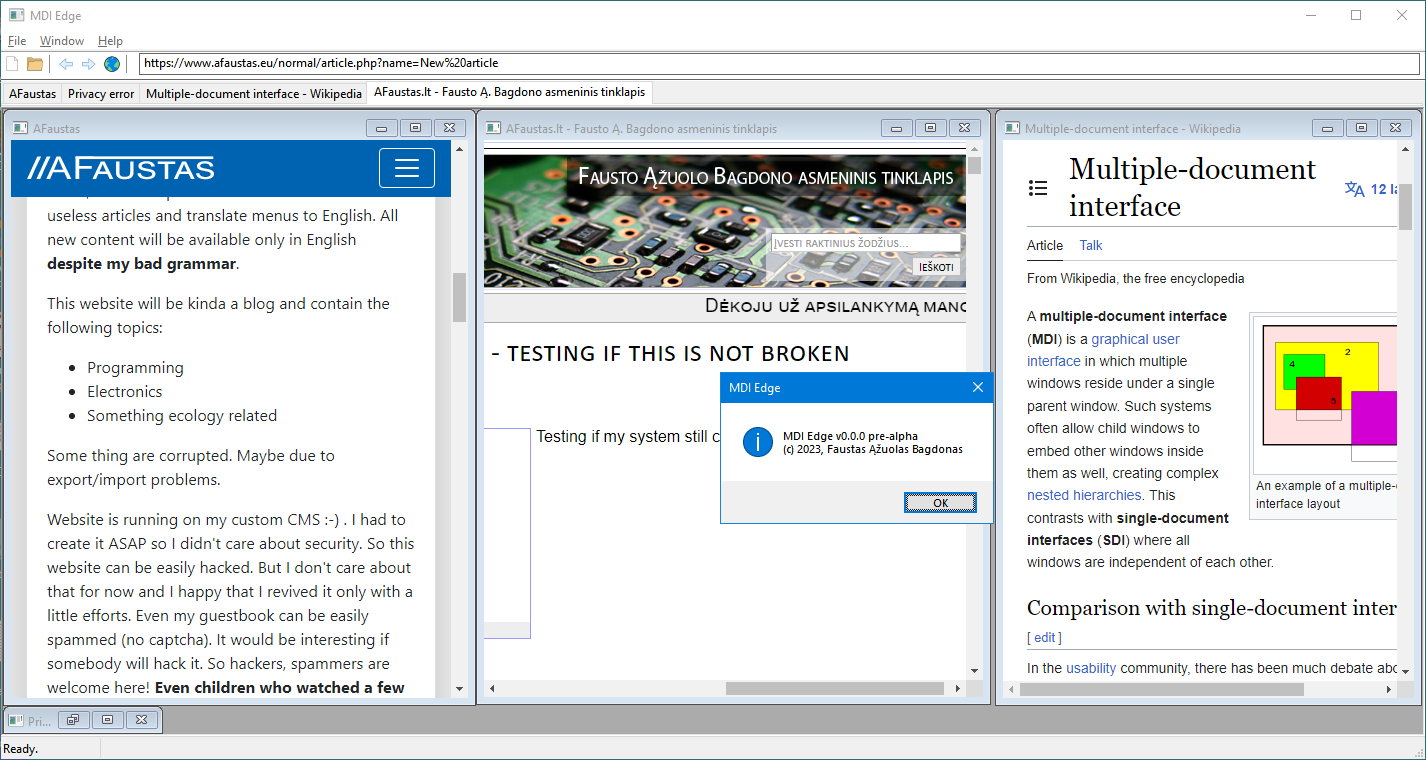This screenshot has width=1426, height=760.
Task: Click the AFaustas.lt child window icon
Action: tap(493, 128)
